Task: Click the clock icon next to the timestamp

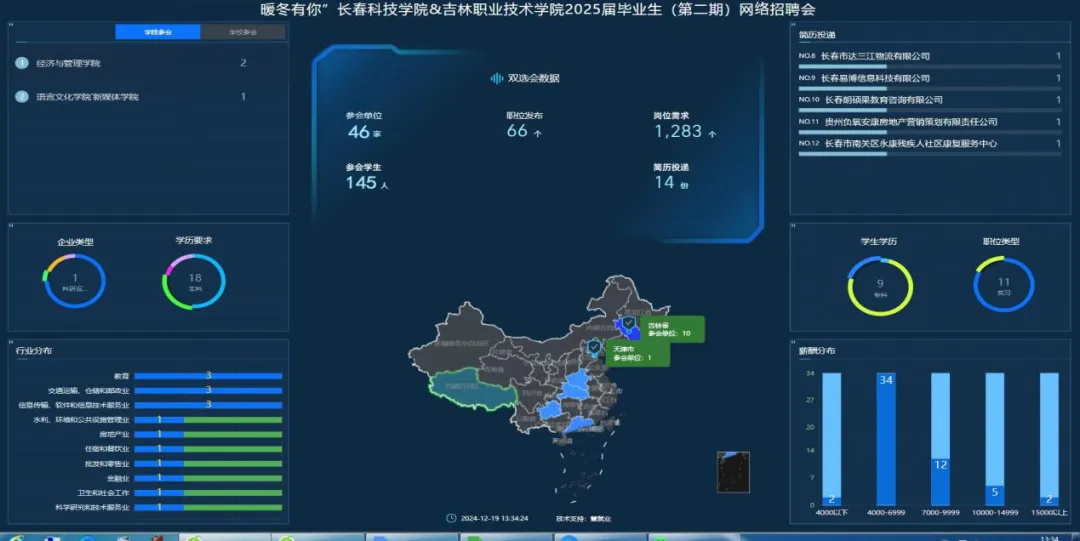Action: [452, 518]
